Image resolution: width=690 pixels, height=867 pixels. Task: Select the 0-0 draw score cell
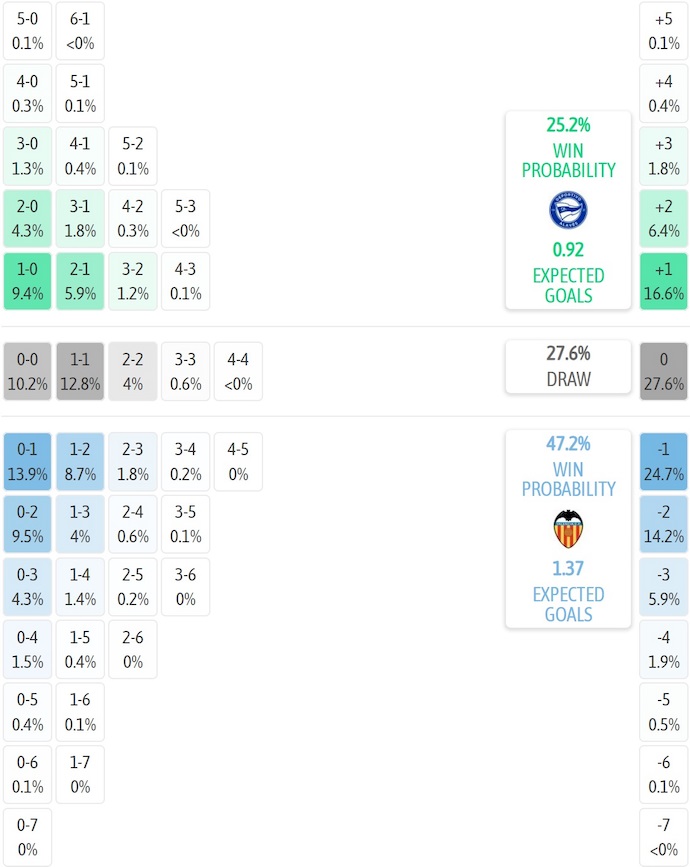click(x=28, y=372)
